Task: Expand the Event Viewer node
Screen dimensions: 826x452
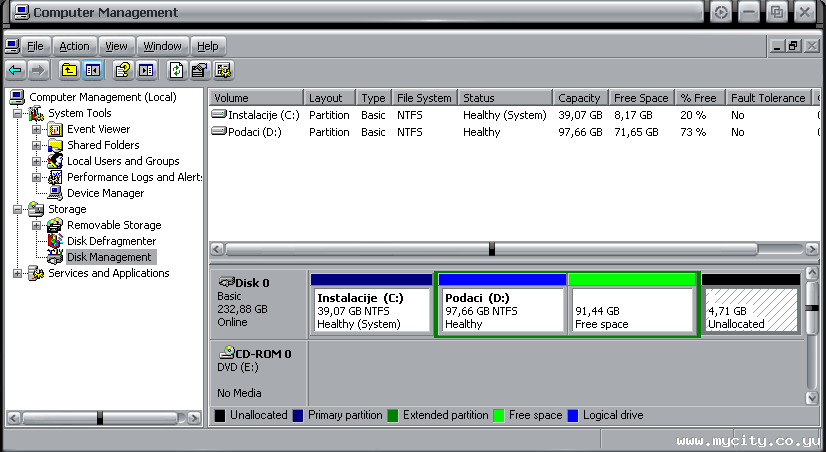Action: pos(36,129)
